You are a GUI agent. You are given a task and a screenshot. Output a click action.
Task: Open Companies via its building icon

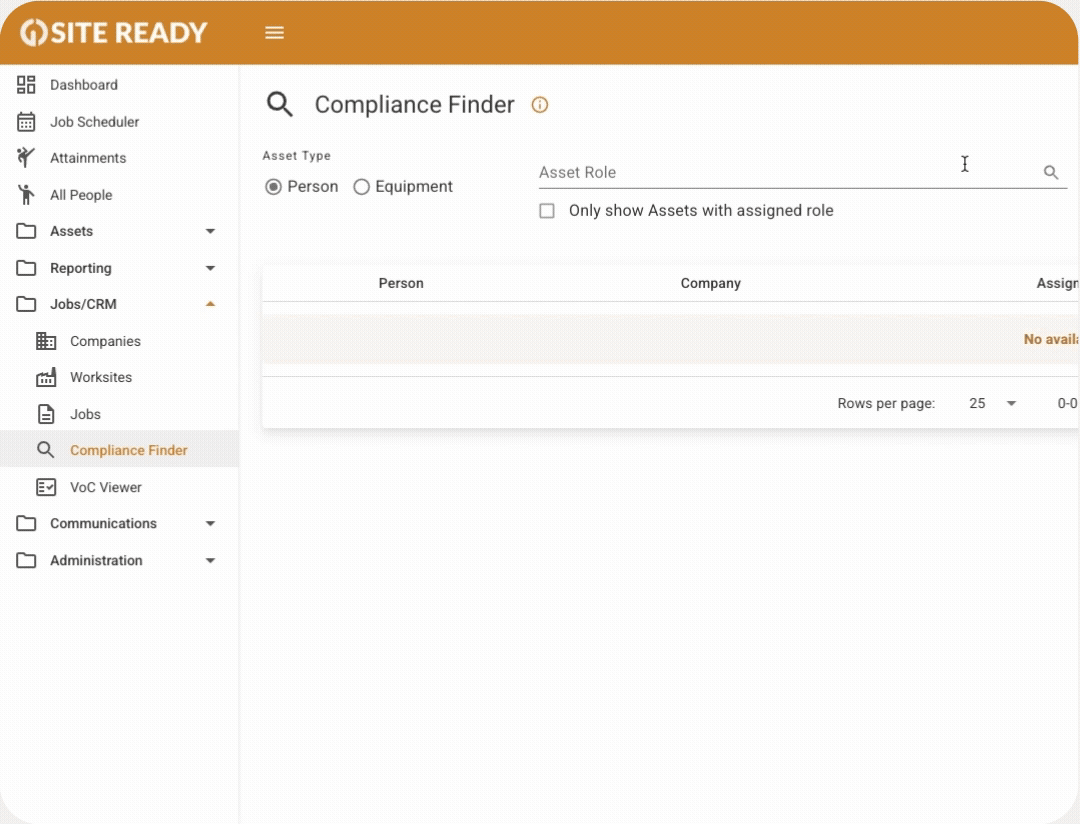[x=46, y=341]
